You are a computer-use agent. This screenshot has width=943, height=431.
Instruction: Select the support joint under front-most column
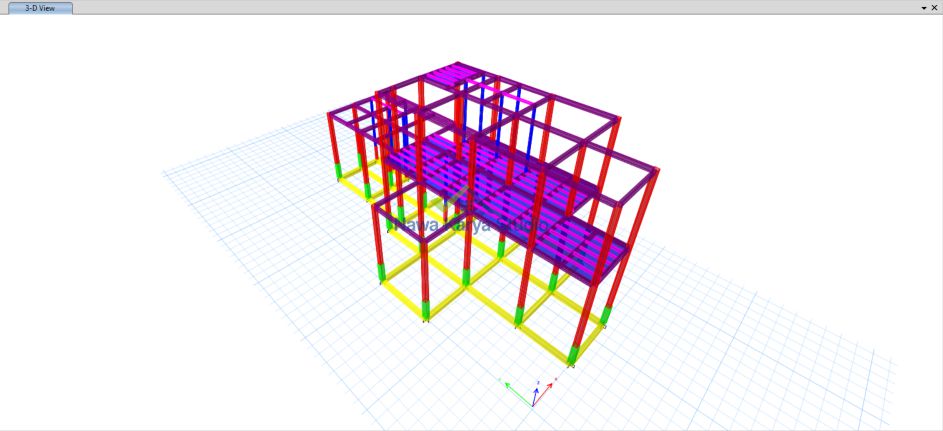pos(572,366)
